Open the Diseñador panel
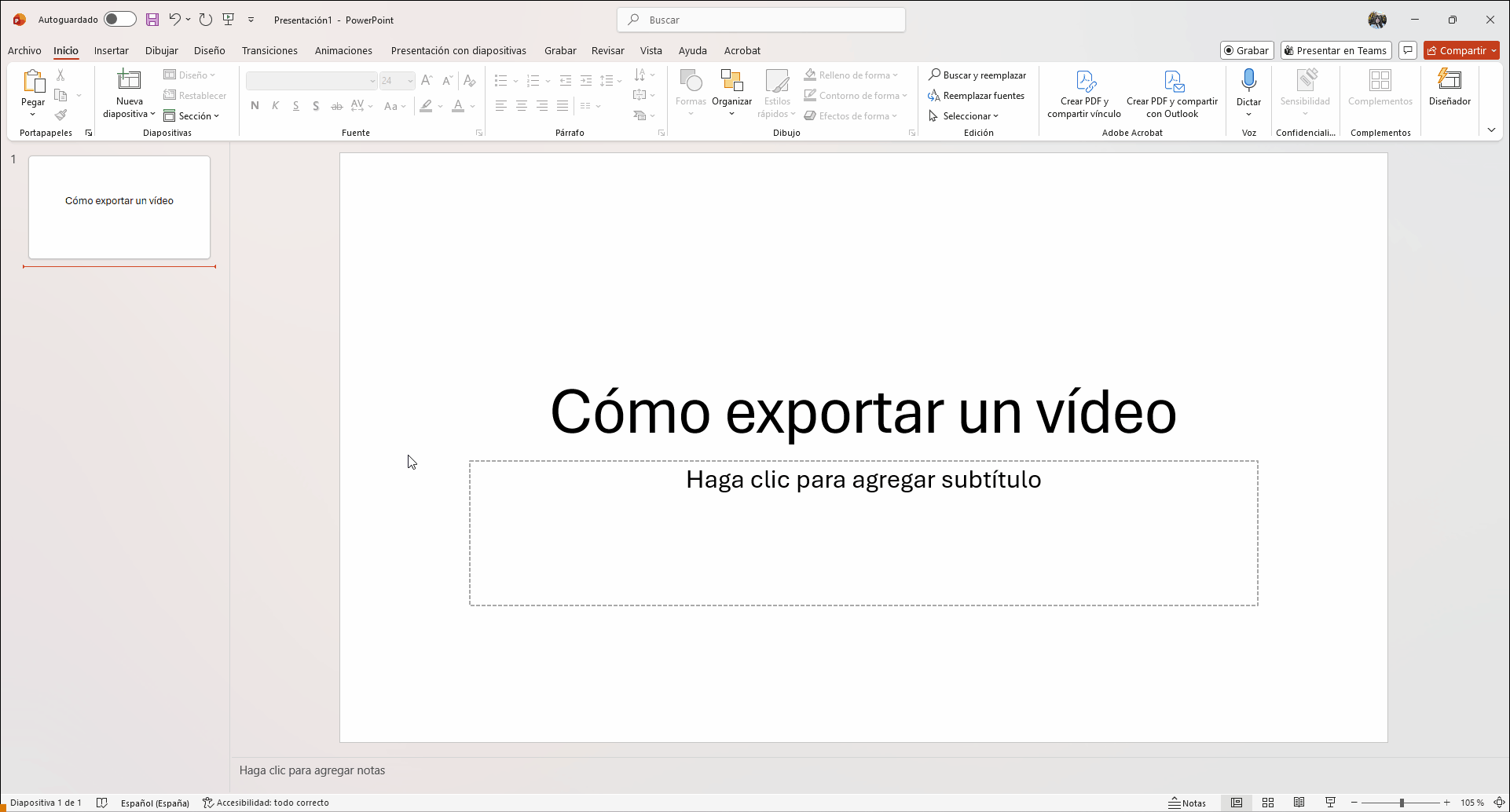 1450,88
